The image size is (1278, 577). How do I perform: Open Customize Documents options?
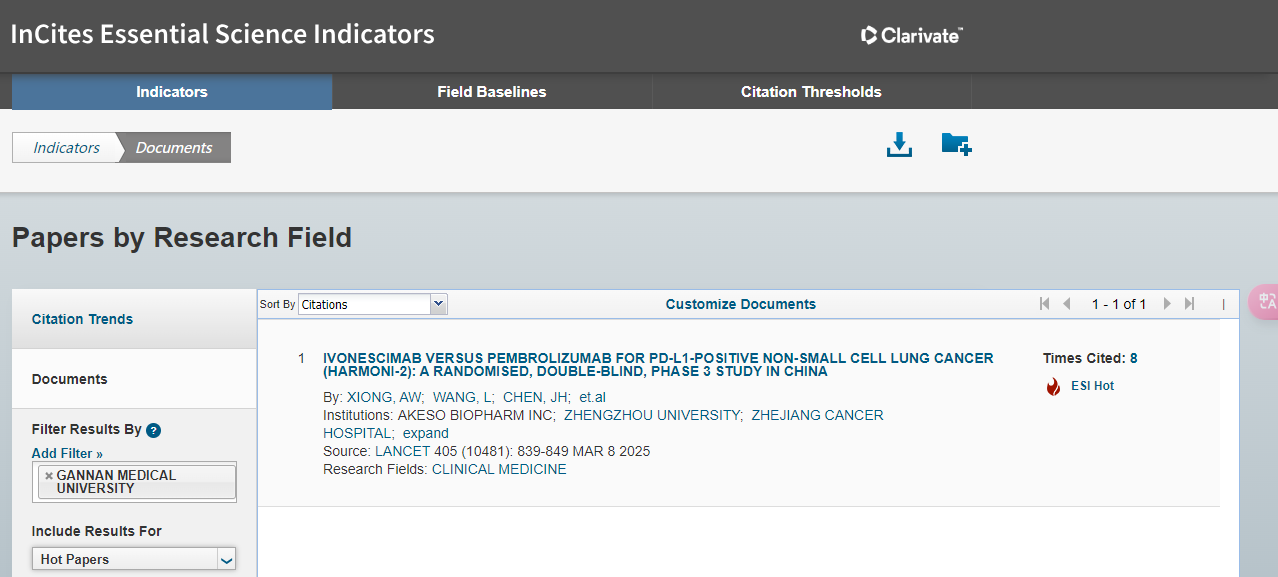[x=740, y=304]
